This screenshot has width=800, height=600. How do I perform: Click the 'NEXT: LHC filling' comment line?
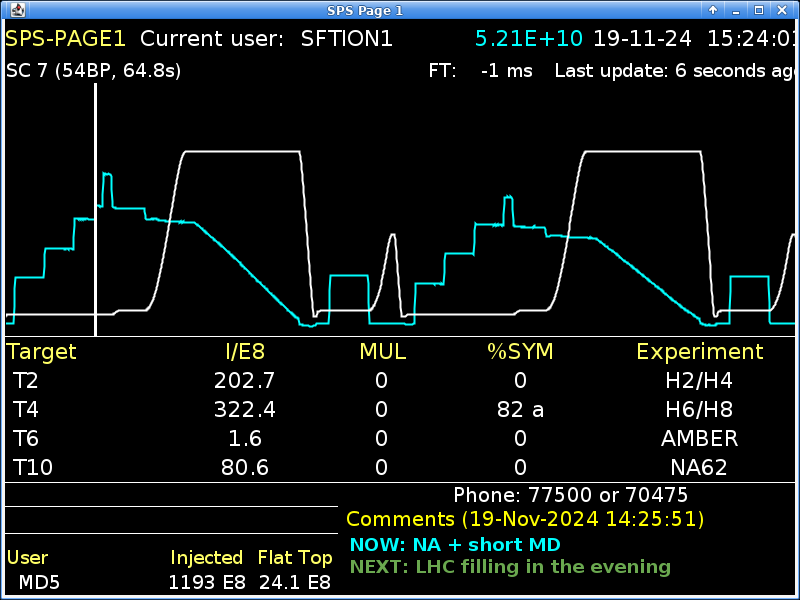click(x=510, y=567)
